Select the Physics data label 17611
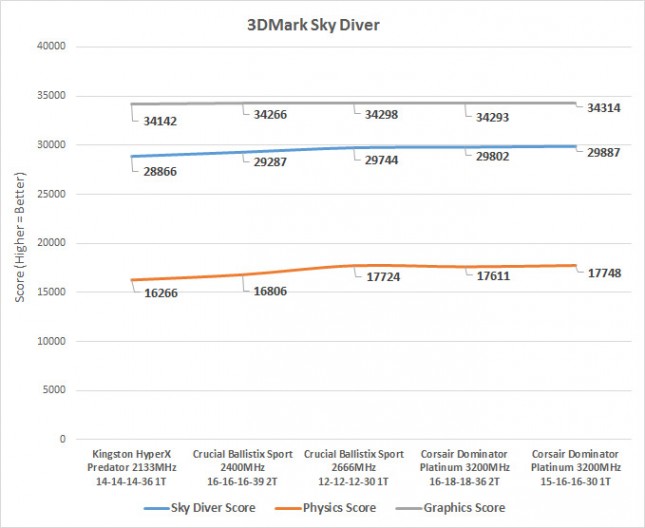This screenshot has height=528, width=645. click(493, 276)
